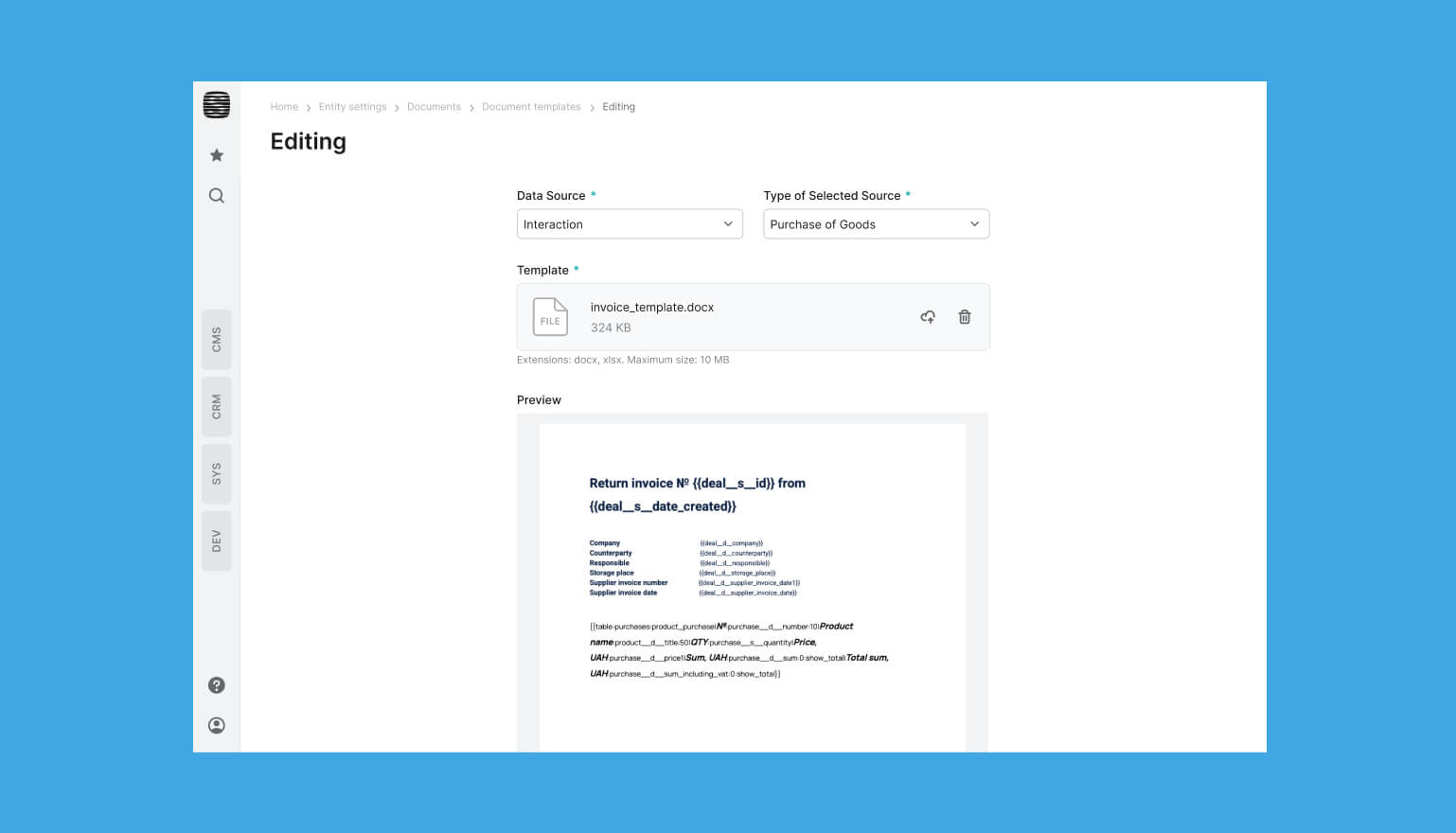Delete invoice_template.docx using trash icon

tap(964, 317)
